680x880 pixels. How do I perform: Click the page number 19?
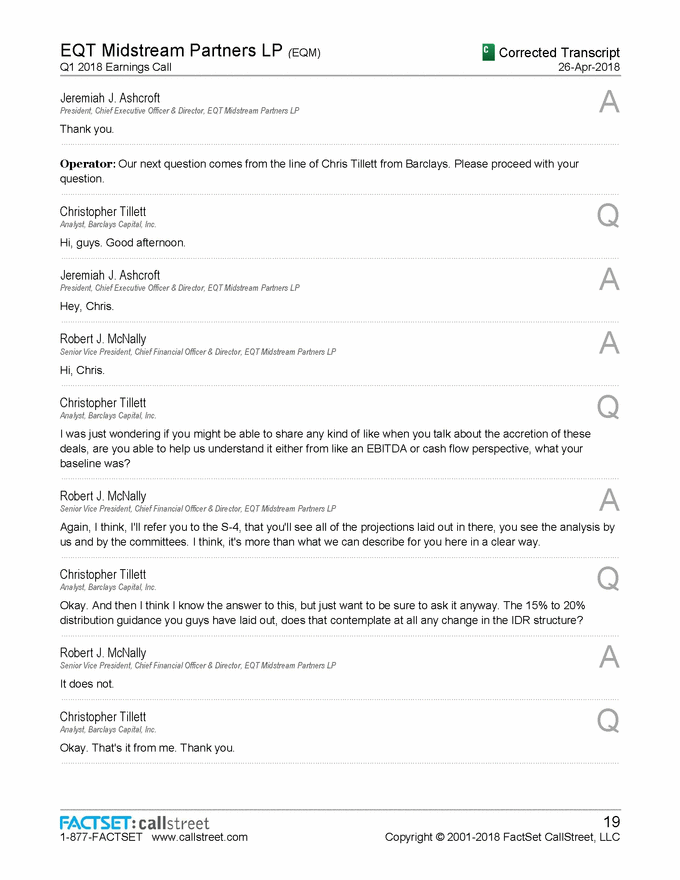pyautogui.click(x=609, y=822)
